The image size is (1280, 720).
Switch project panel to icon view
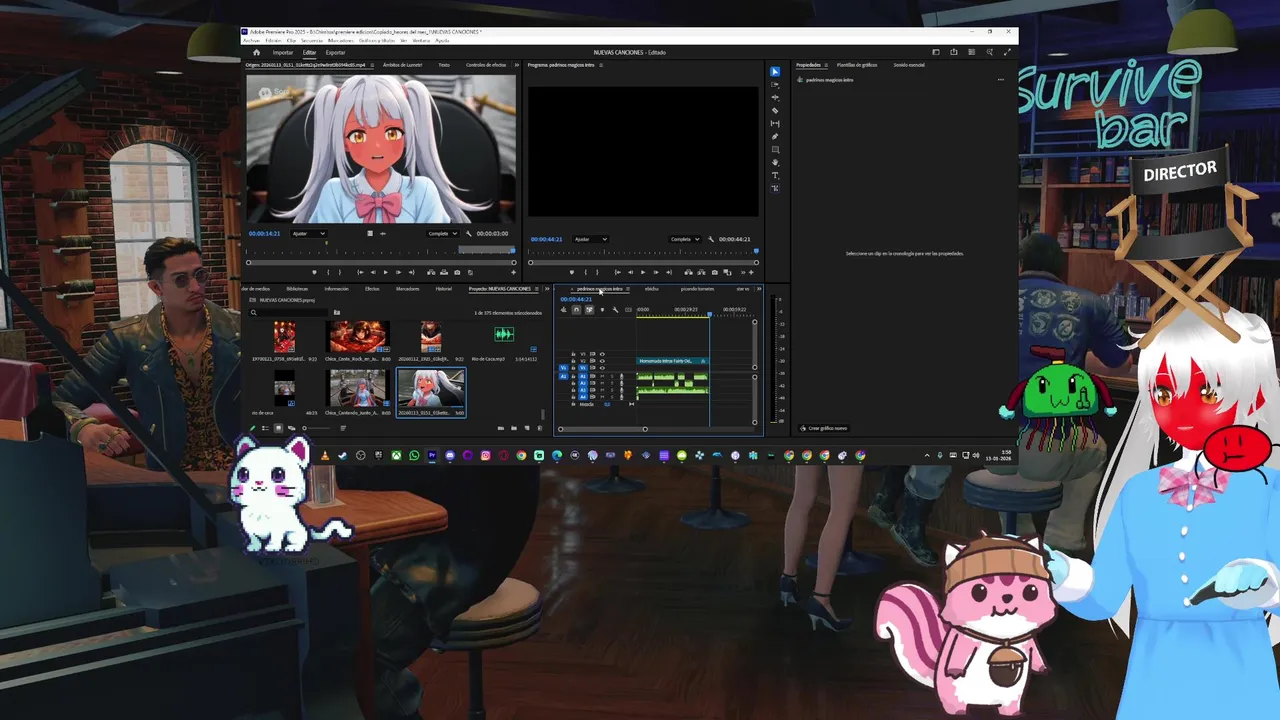(x=278, y=428)
